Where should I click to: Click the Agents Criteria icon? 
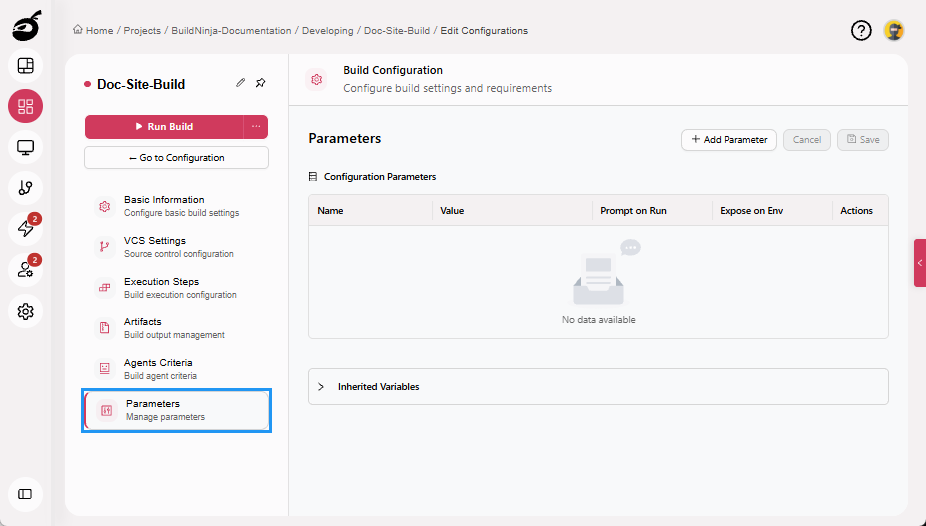pyautogui.click(x=105, y=368)
